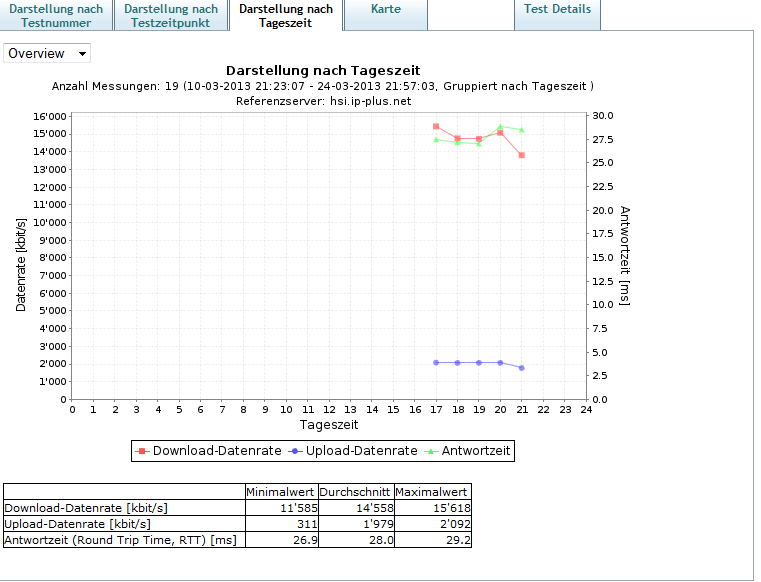Click the Antwortzeit (Round Trip Time) table row label

point(120,540)
